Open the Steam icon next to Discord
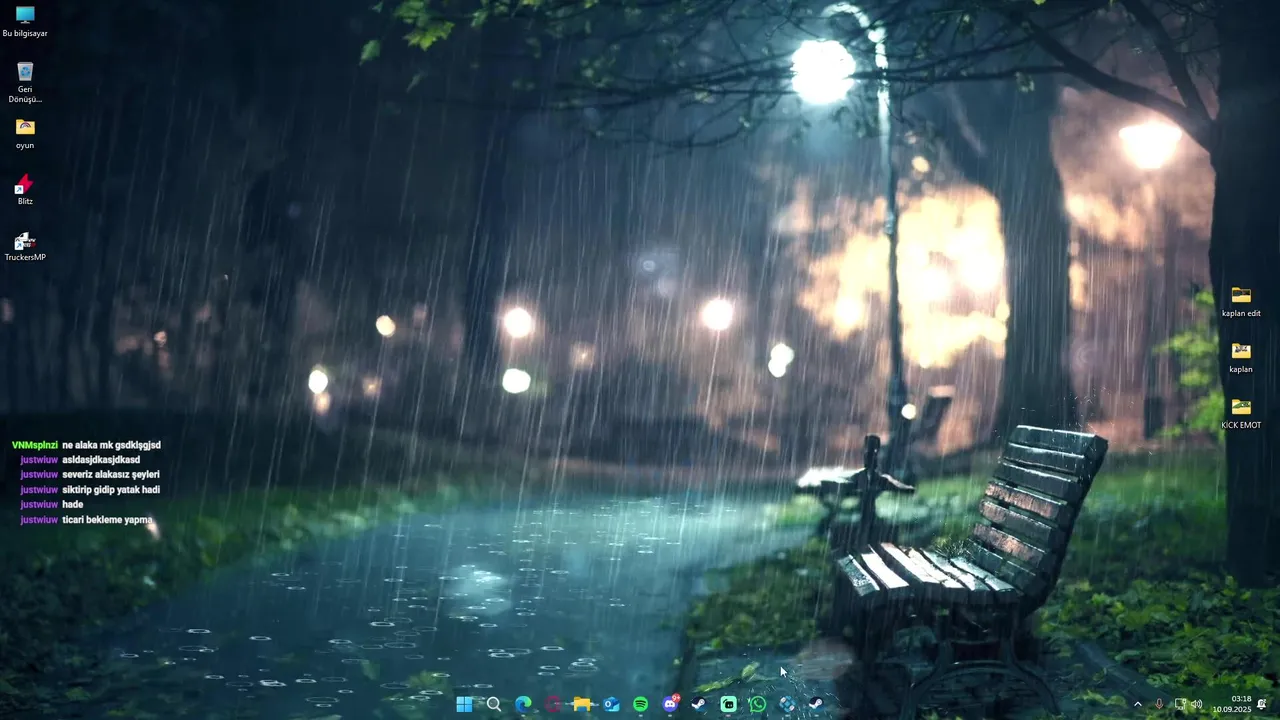The image size is (1280, 720). (699, 704)
